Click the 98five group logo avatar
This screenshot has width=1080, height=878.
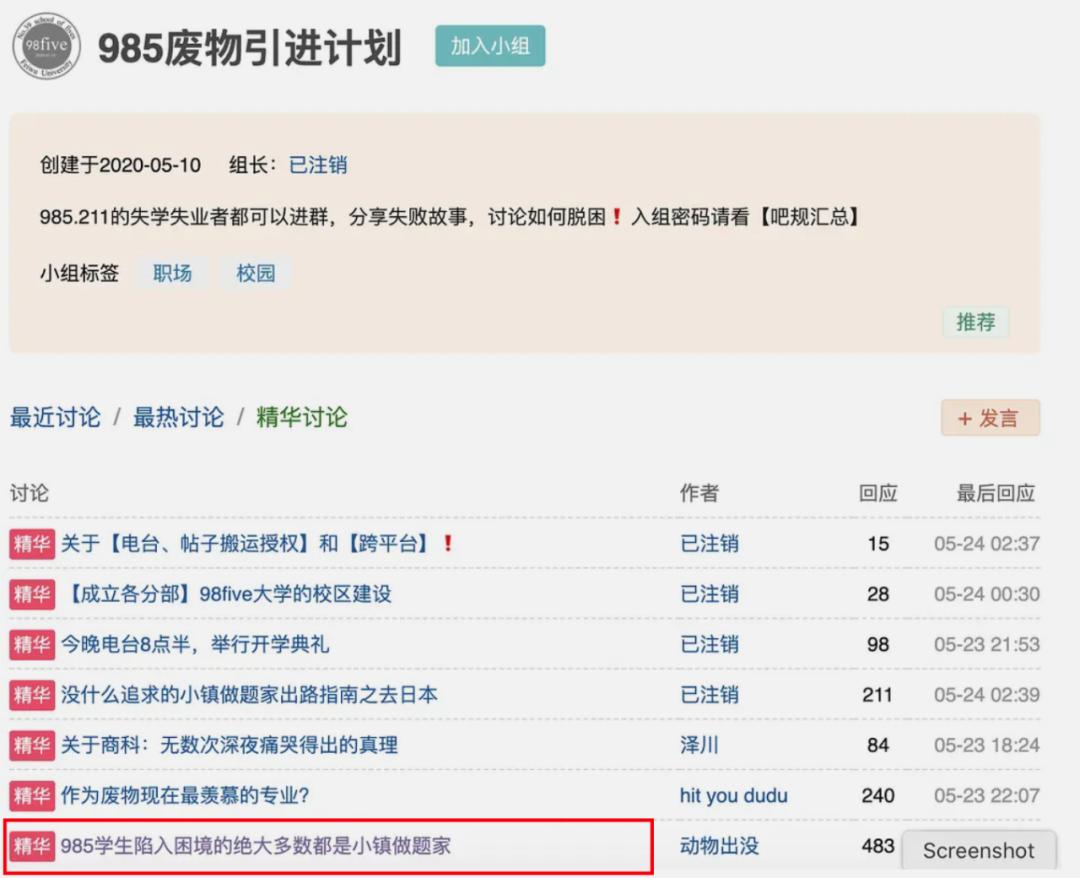pos(46,47)
